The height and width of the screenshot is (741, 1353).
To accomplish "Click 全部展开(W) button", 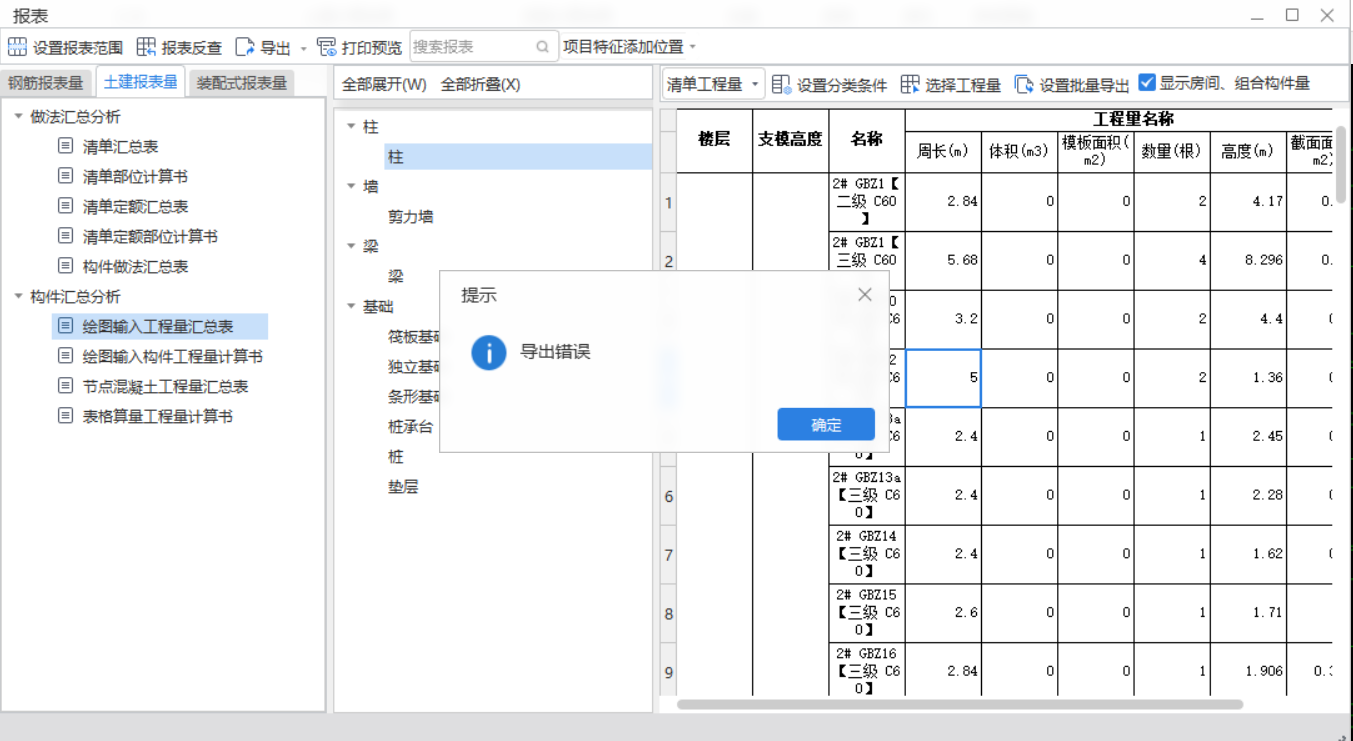I will click(384, 84).
